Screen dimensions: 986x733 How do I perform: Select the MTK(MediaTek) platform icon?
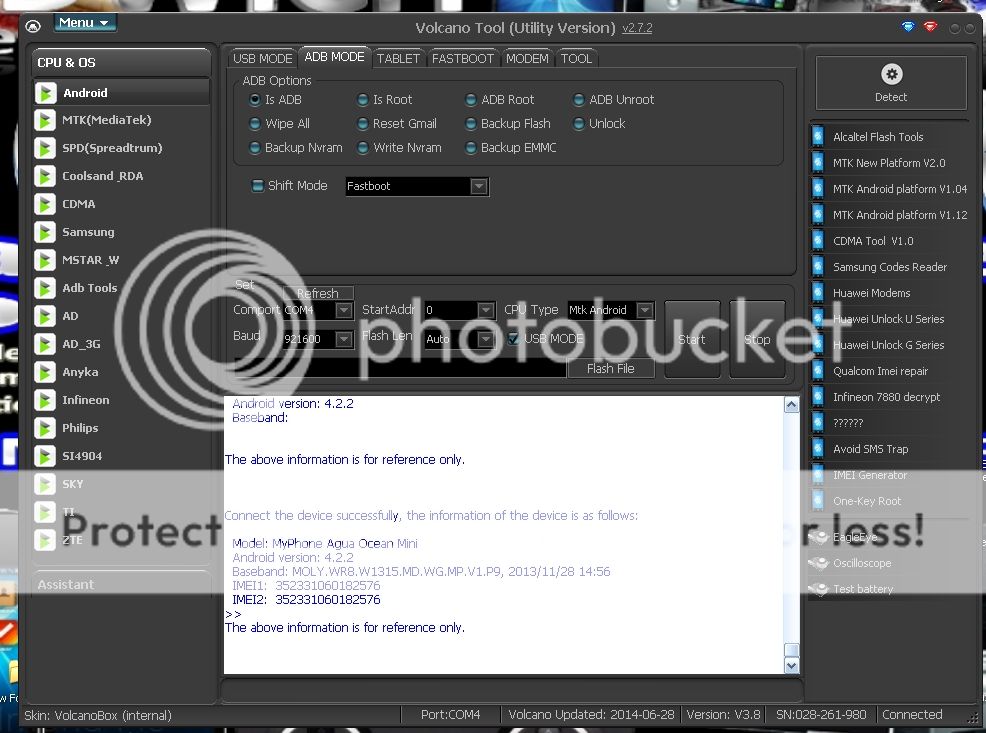[45, 120]
